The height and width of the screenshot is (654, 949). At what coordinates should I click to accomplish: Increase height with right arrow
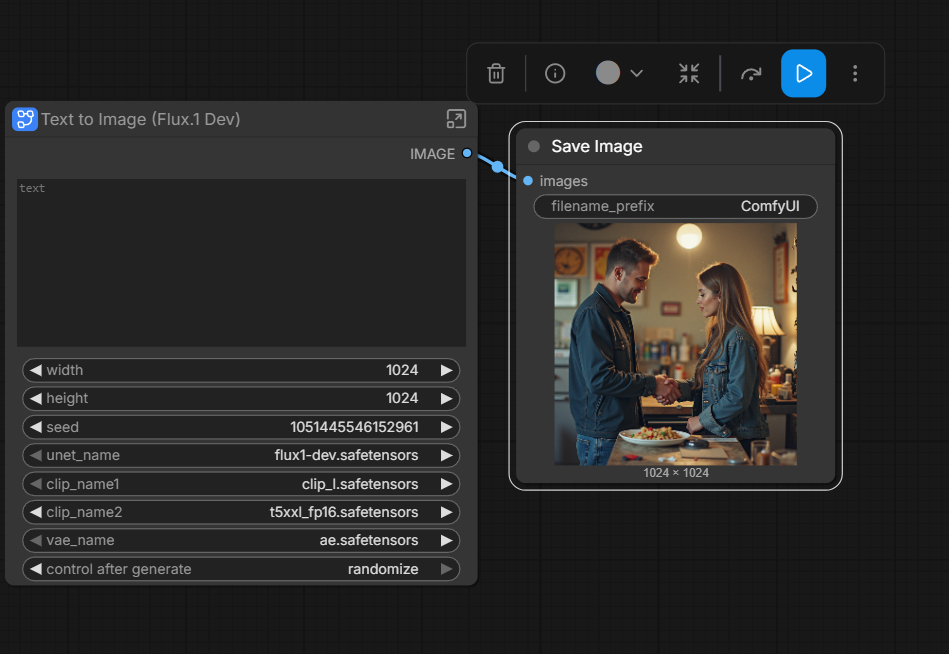pyautogui.click(x=447, y=398)
